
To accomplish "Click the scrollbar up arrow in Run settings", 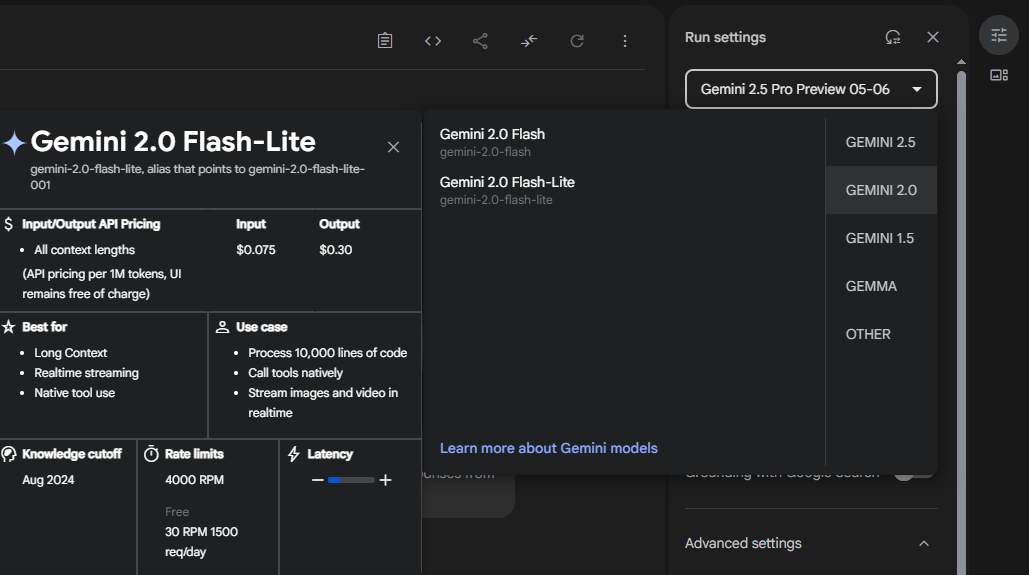I will click(x=961, y=62).
